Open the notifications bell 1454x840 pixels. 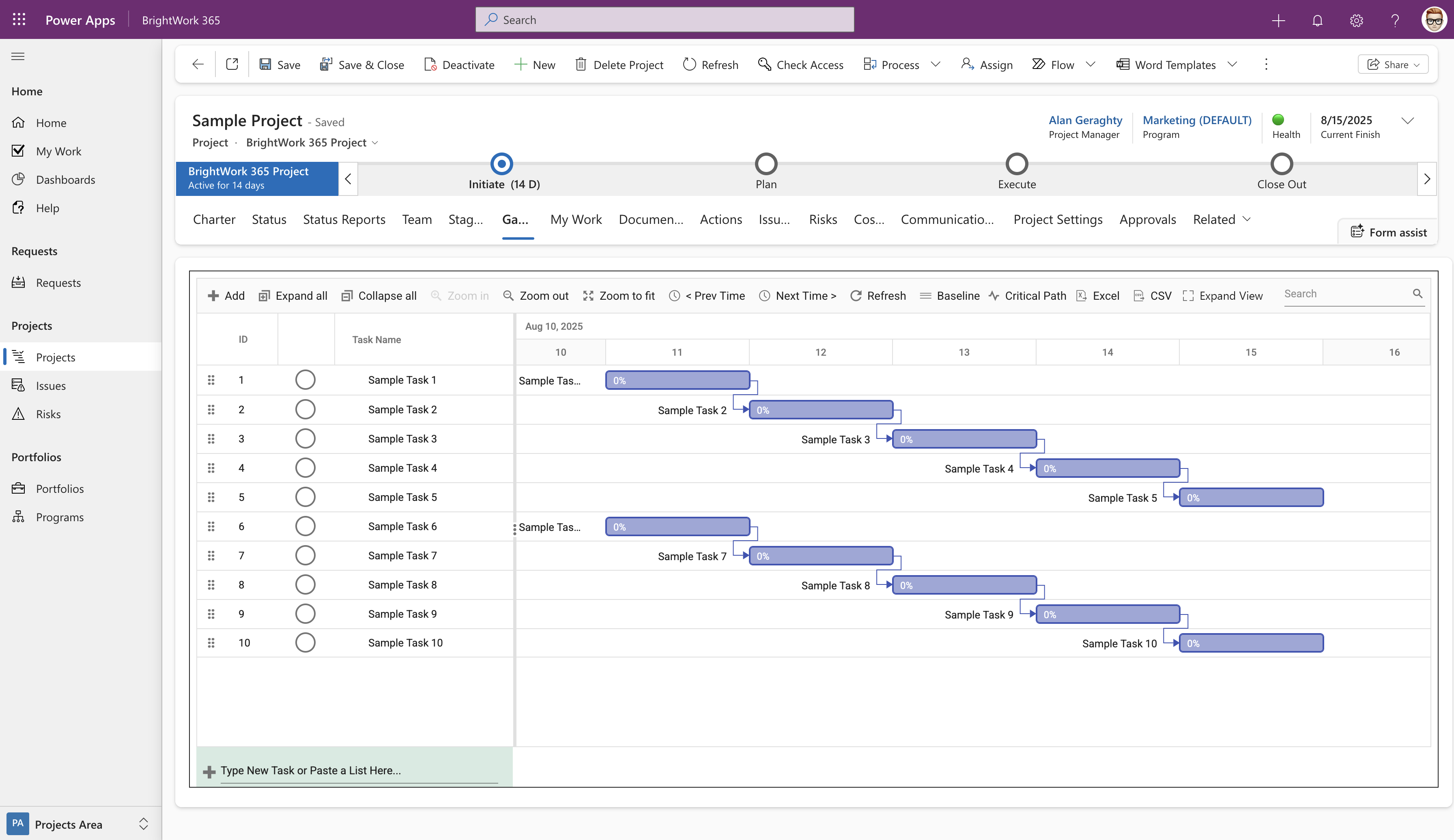(x=1317, y=20)
